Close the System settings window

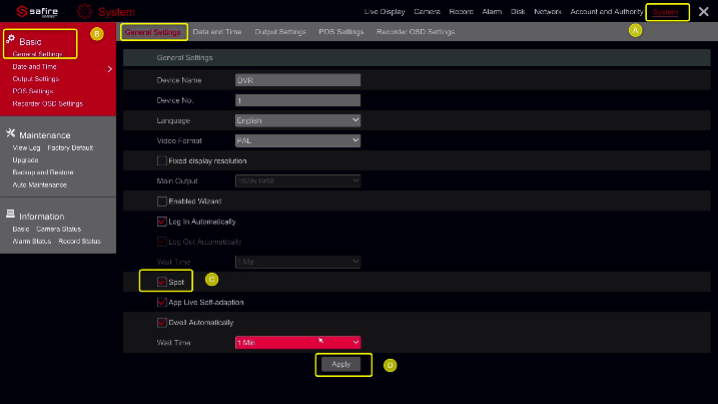click(703, 11)
